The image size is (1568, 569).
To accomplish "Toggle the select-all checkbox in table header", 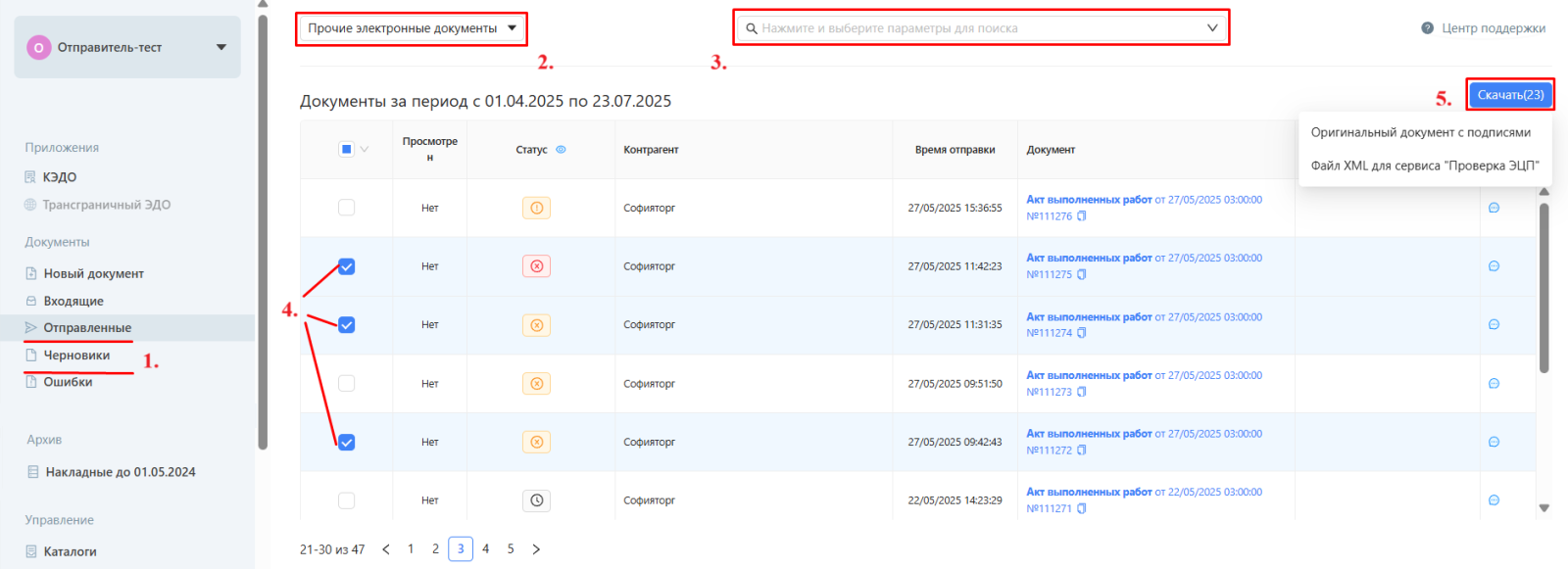I will point(346,150).
